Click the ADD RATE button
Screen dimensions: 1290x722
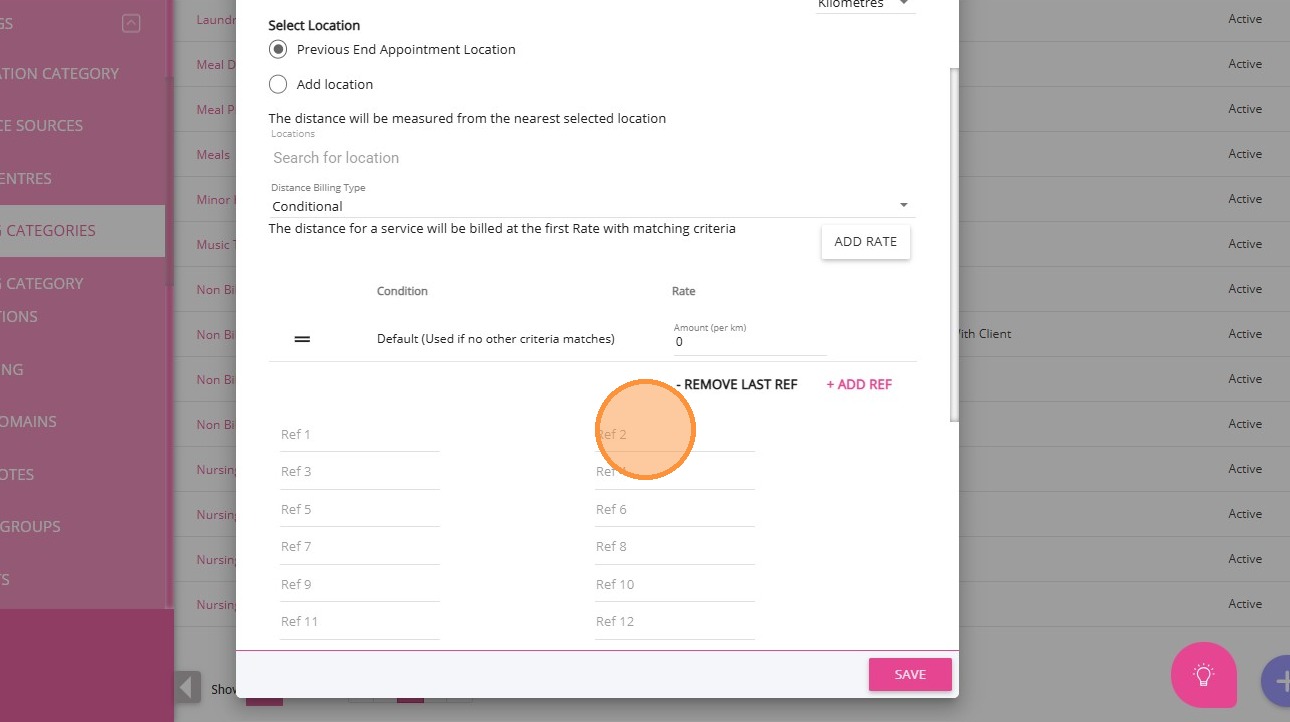click(x=865, y=241)
